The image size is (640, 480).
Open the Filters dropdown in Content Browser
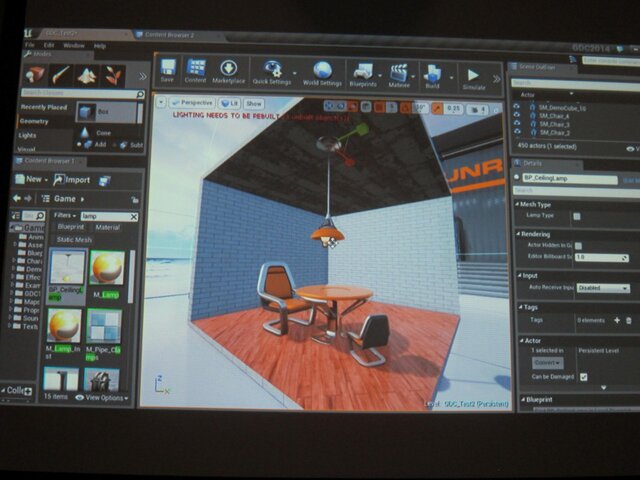pos(65,215)
